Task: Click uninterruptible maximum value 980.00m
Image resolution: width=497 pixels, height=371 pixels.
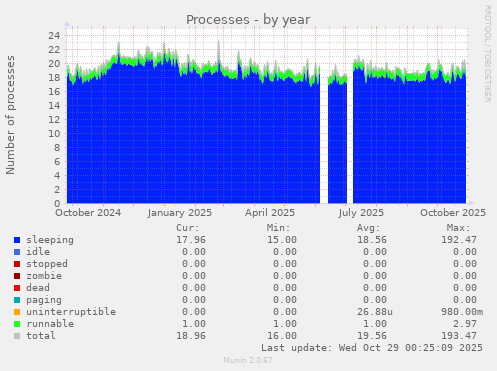Action: [x=462, y=312]
